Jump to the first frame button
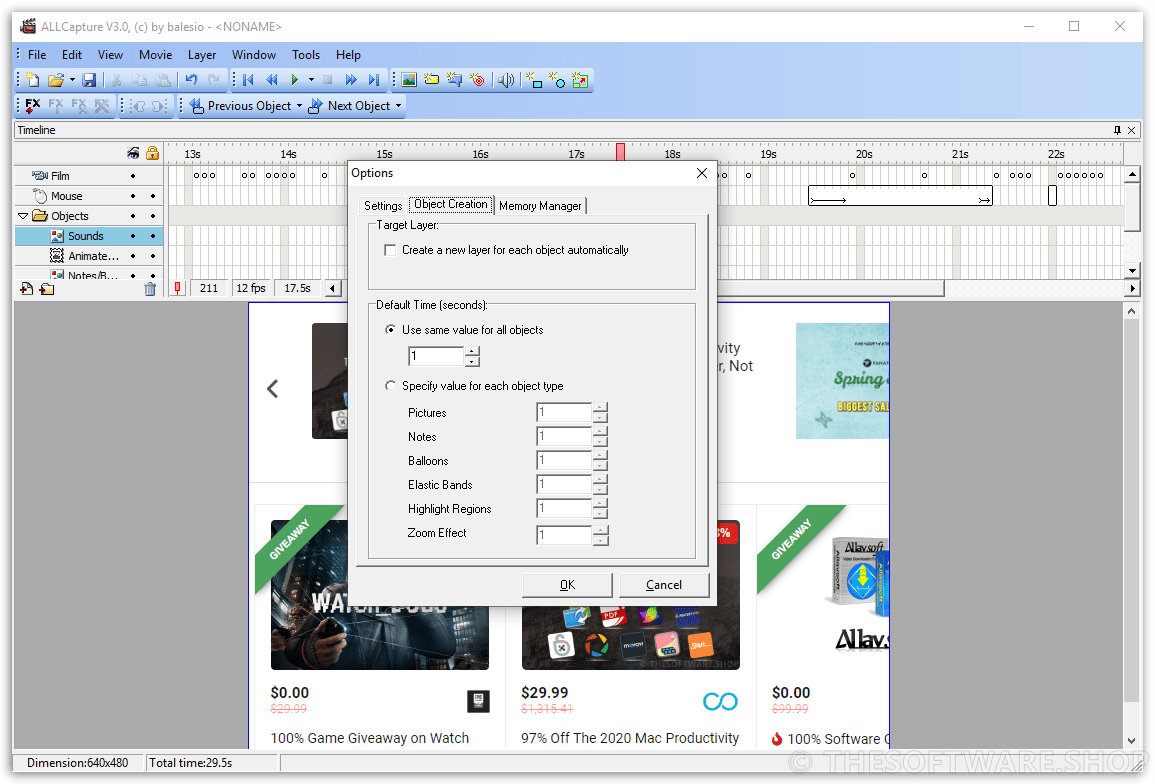Screen dimensions: 1155x784 tap(248, 80)
